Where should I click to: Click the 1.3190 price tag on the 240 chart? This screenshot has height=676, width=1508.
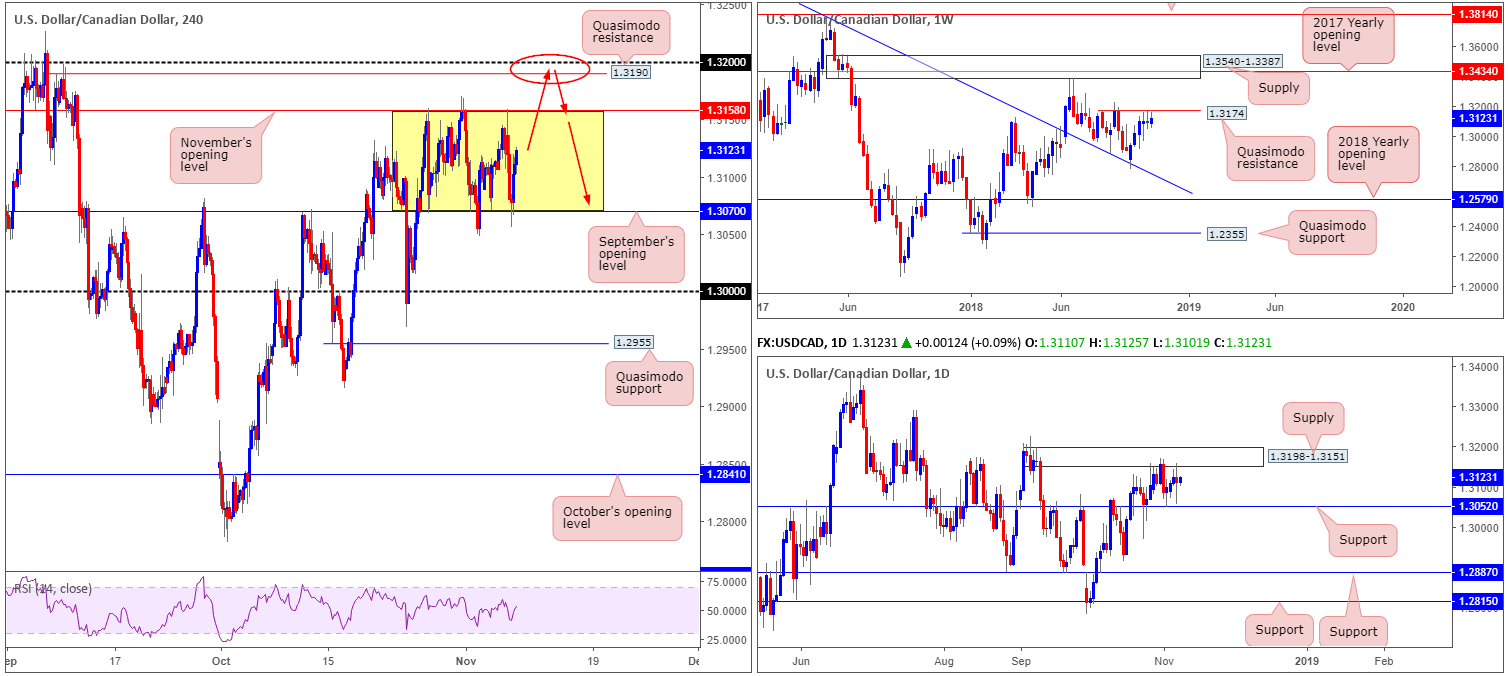[629, 73]
